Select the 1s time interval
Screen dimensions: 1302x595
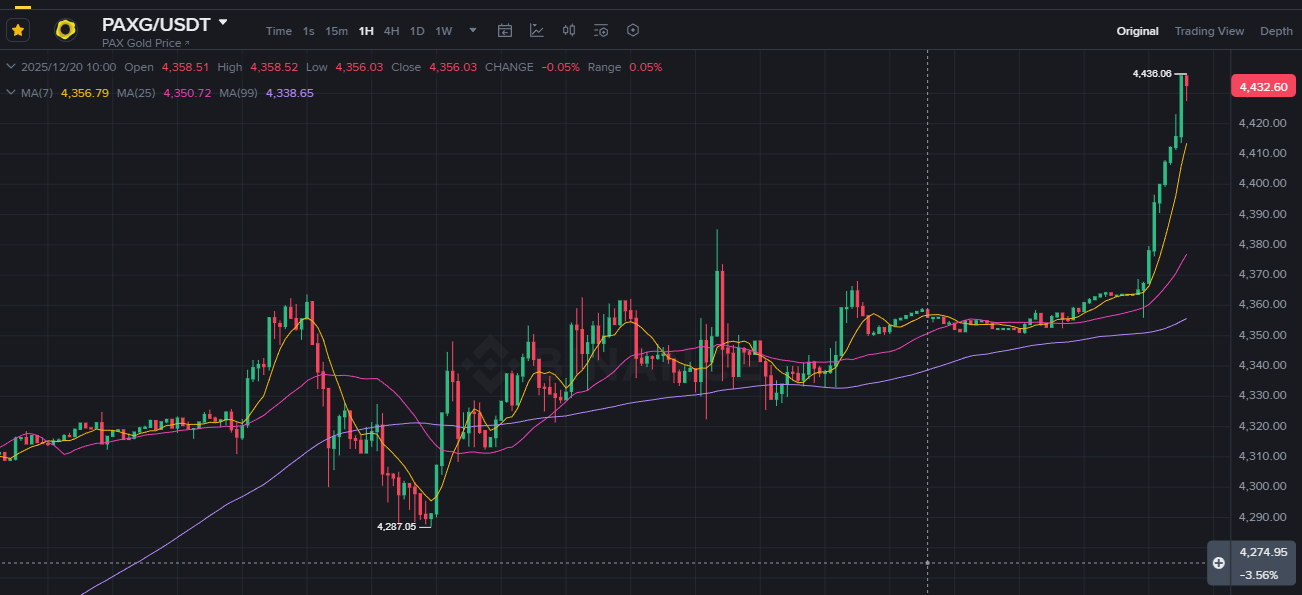click(x=309, y=31)
